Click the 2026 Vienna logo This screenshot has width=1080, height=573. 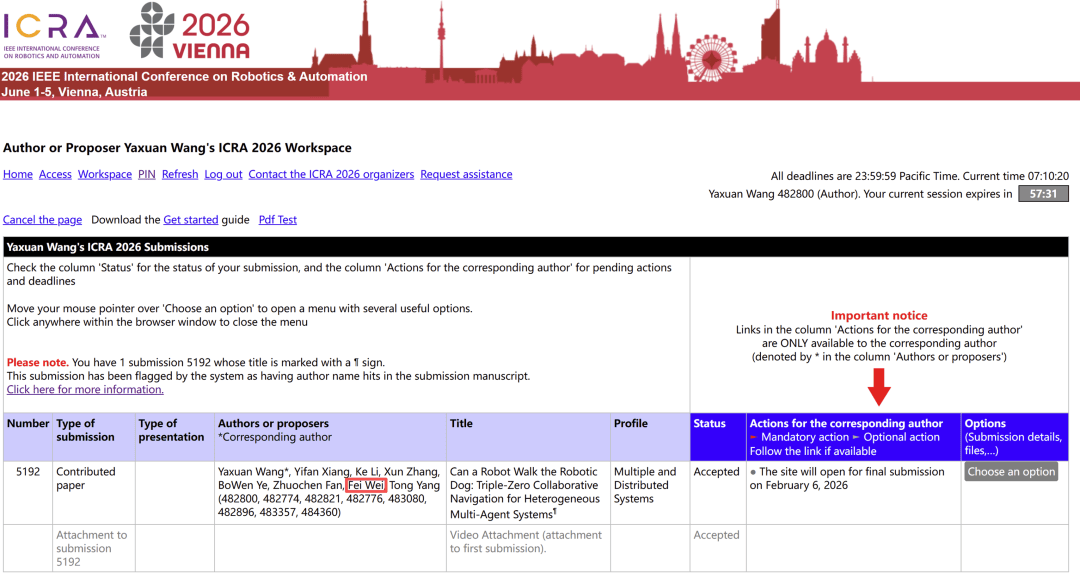[189, 30]
